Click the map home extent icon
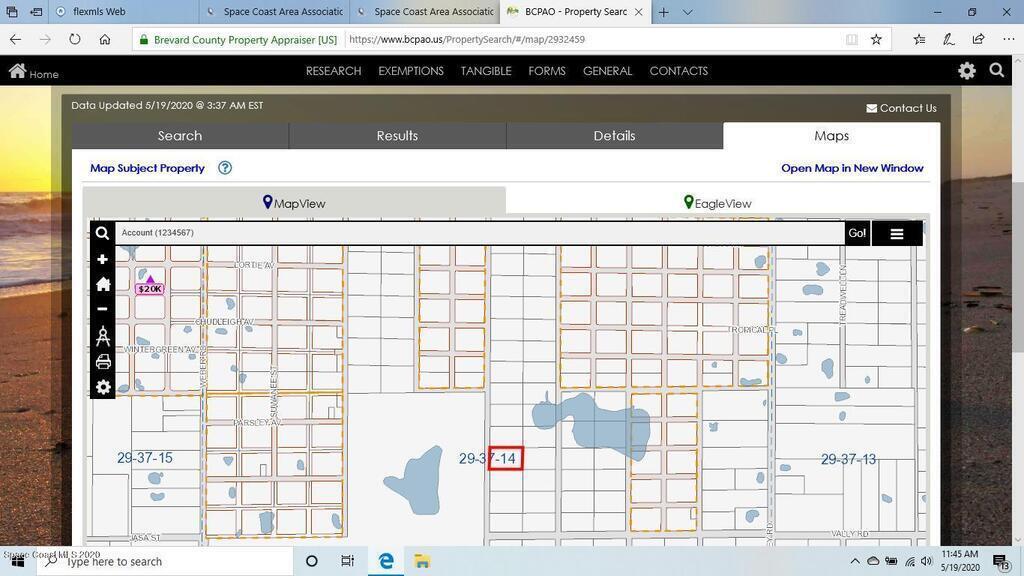 (102, 284)
